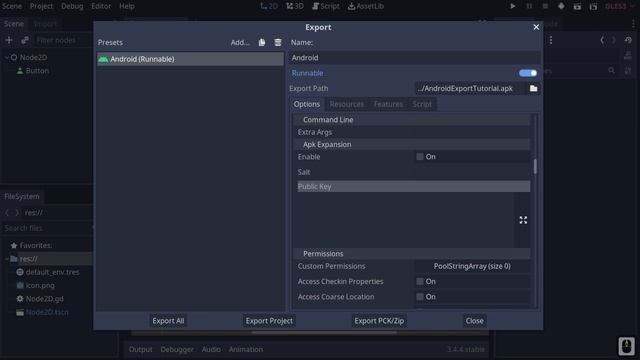Image resolution: width=640 pixels, height=360 pixels.
Task: Play the project
Action: 513,6
